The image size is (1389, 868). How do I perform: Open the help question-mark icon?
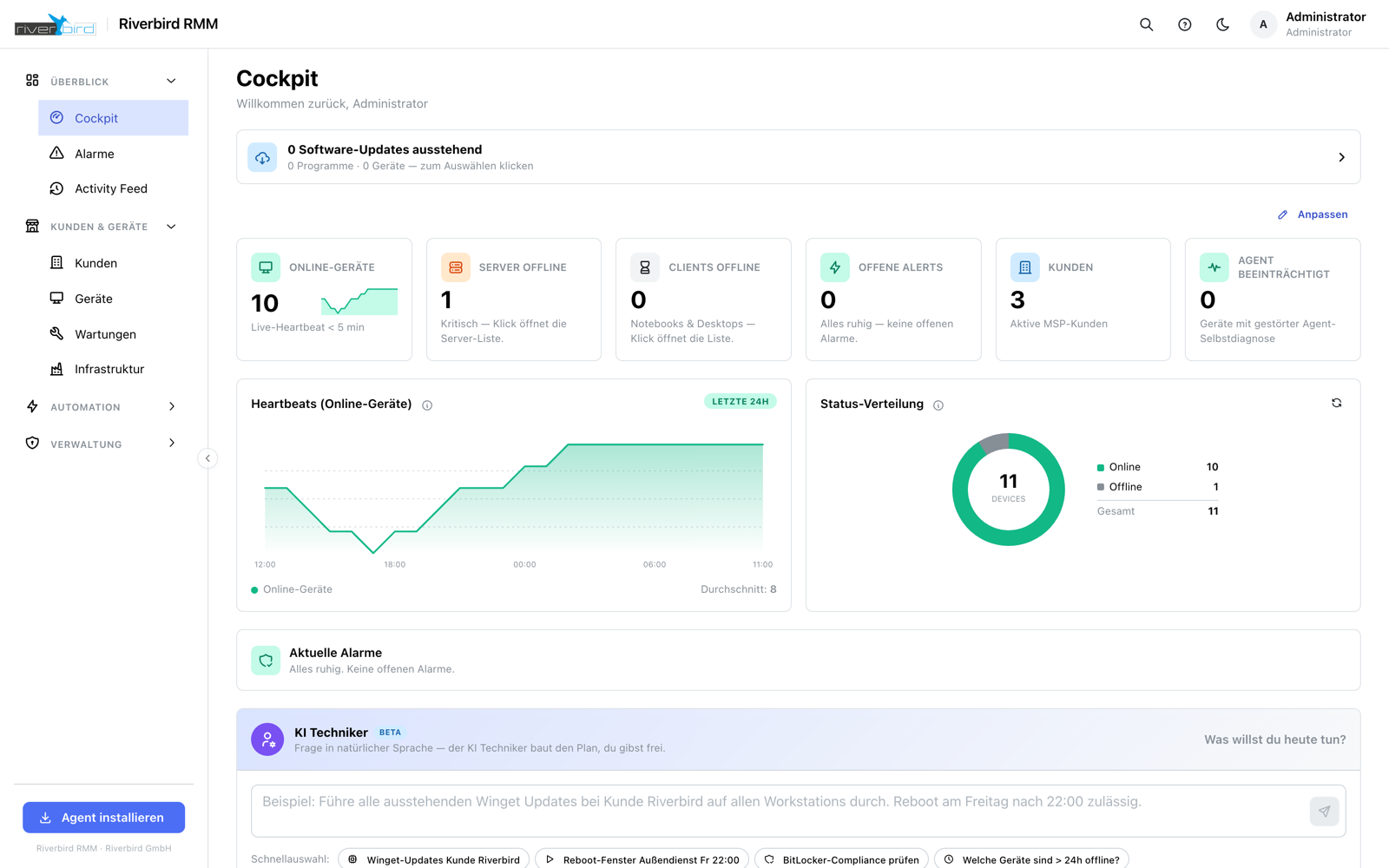click(x=1184, y=24)
